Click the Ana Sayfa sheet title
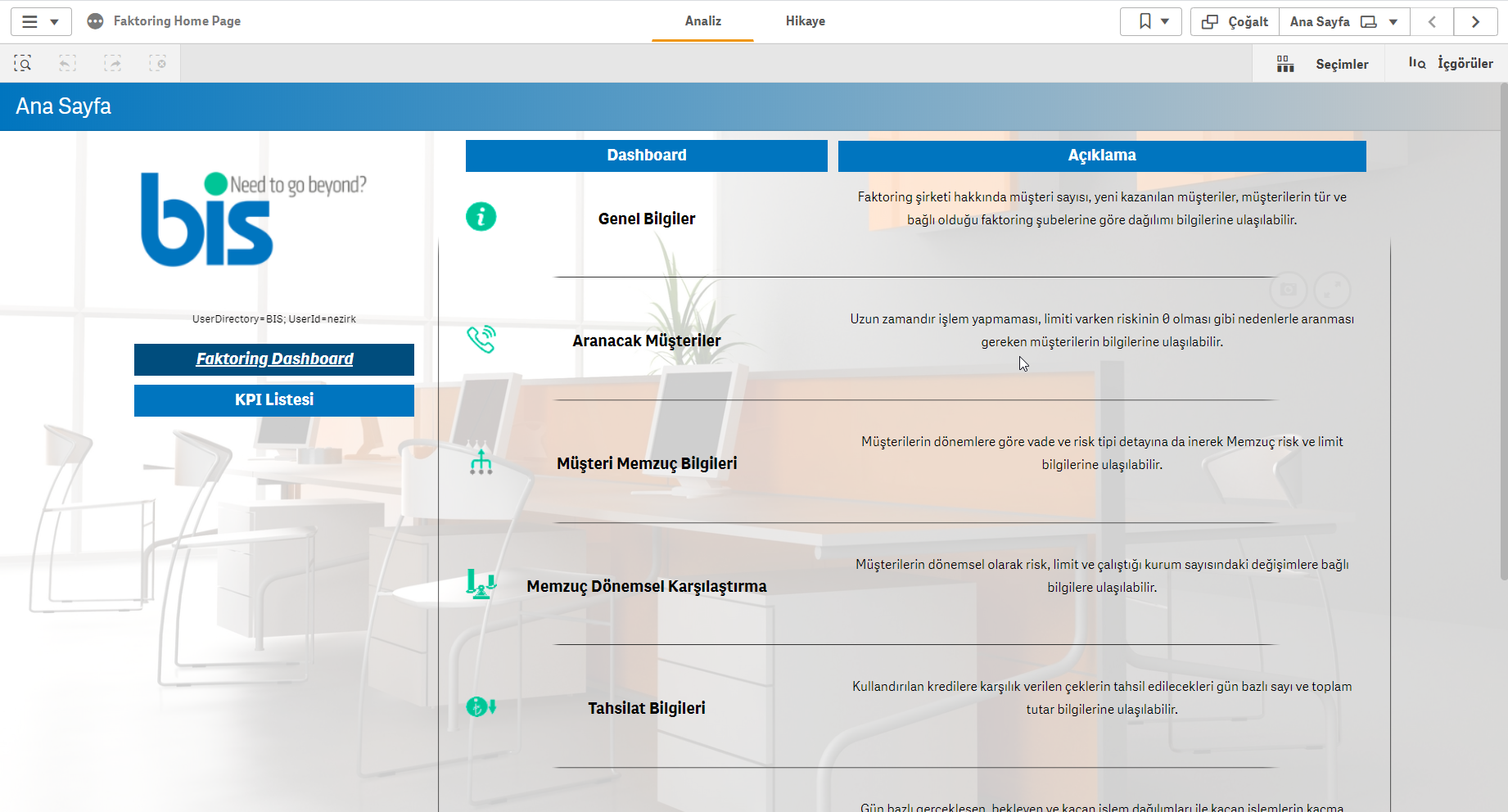 click(64, 106)
